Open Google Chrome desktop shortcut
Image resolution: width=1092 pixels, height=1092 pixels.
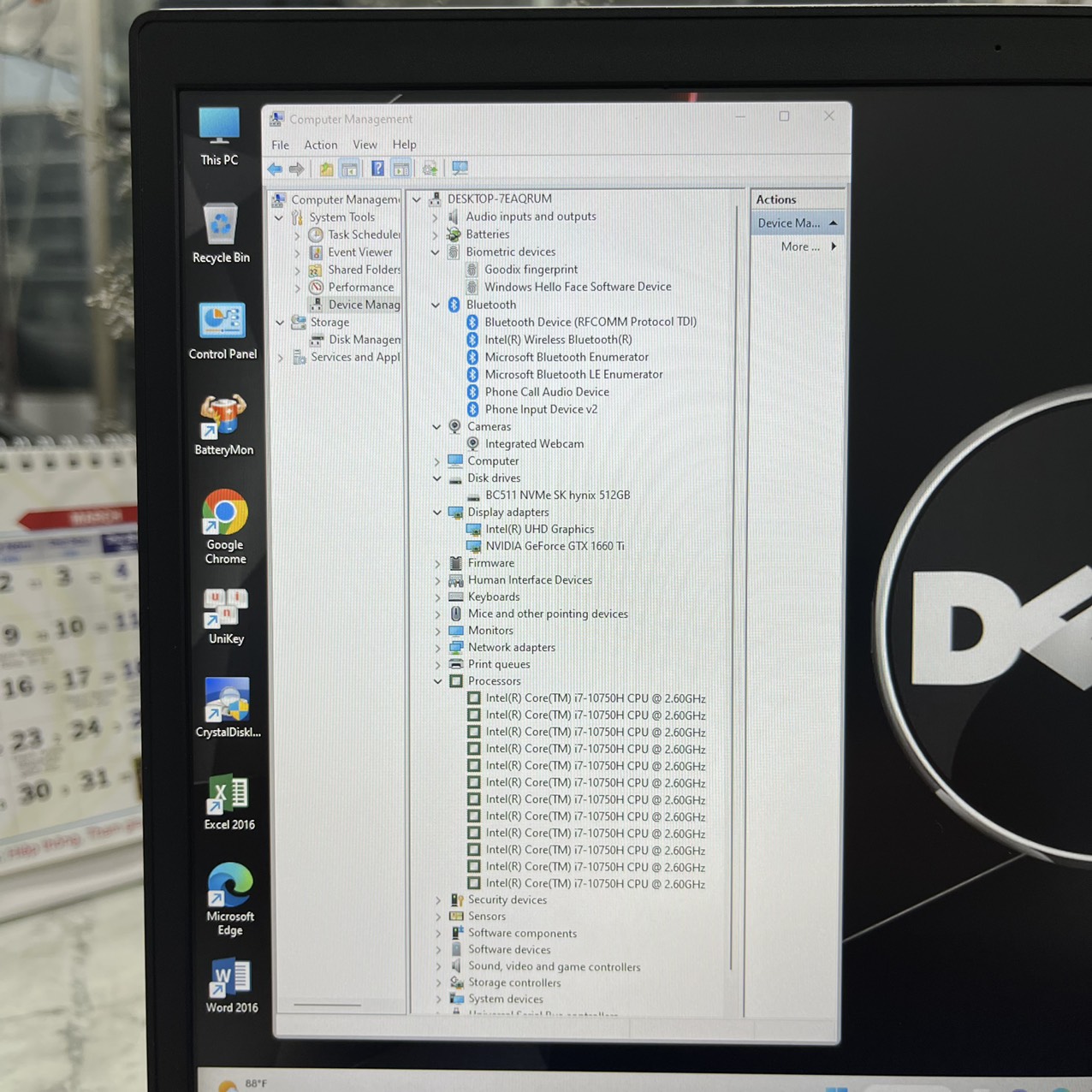click(x=225, y=526)
